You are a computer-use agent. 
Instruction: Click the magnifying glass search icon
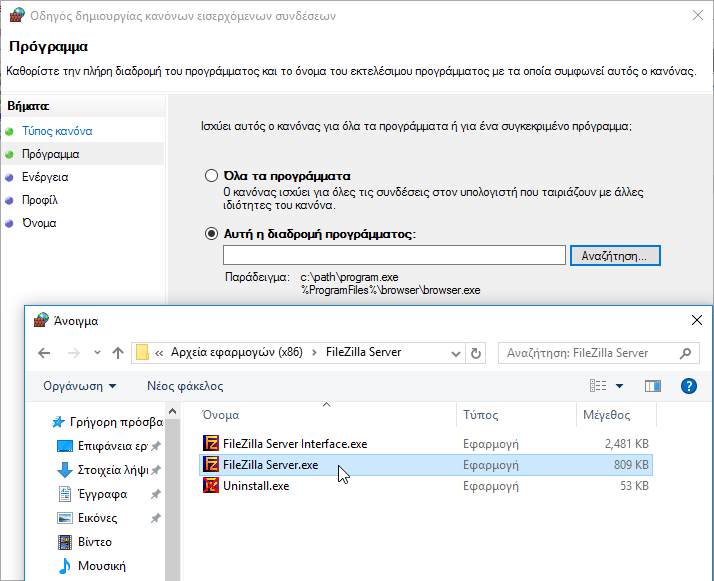685,353
